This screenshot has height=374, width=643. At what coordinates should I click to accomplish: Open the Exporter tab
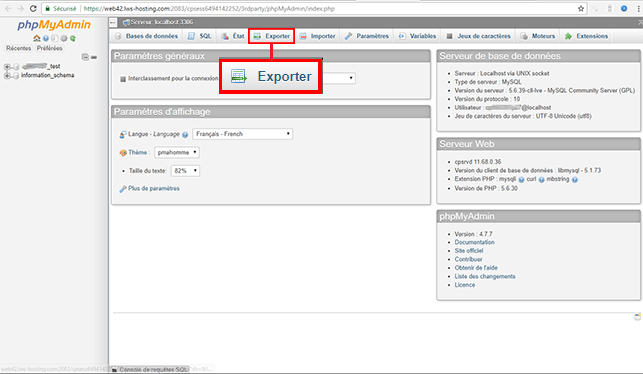(271, 36)
